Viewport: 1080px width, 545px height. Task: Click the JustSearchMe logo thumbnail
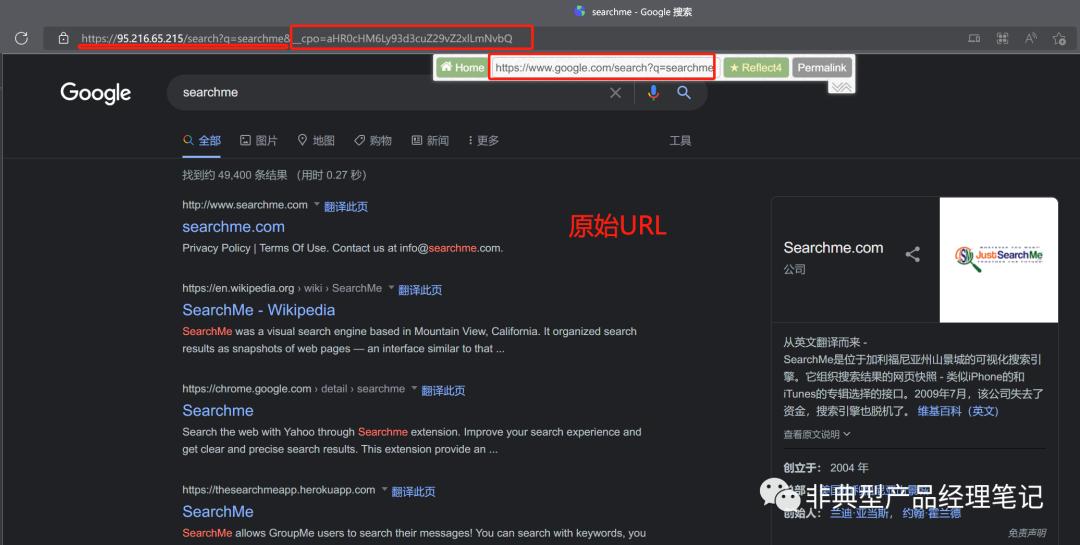(999, 260)
